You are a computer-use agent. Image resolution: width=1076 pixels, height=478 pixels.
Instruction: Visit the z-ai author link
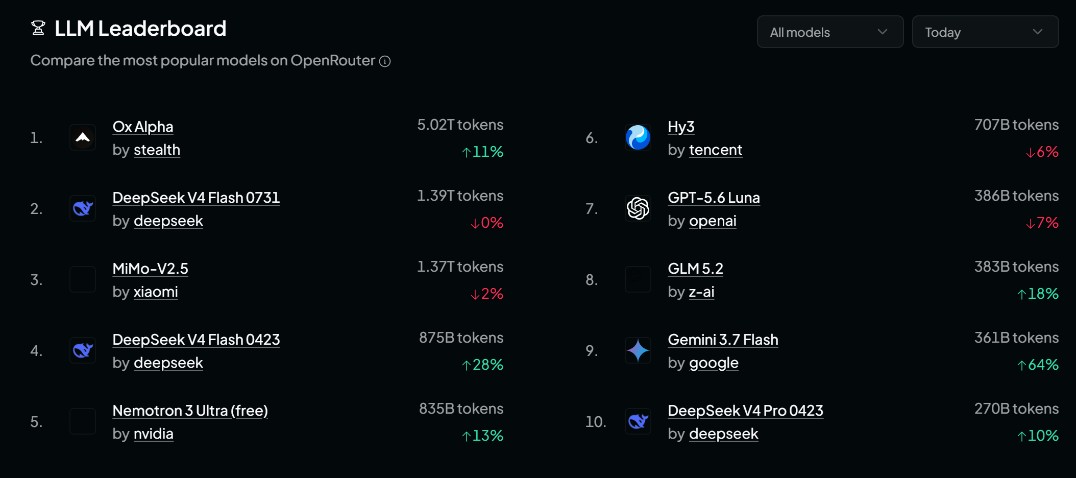click(702, 292)
